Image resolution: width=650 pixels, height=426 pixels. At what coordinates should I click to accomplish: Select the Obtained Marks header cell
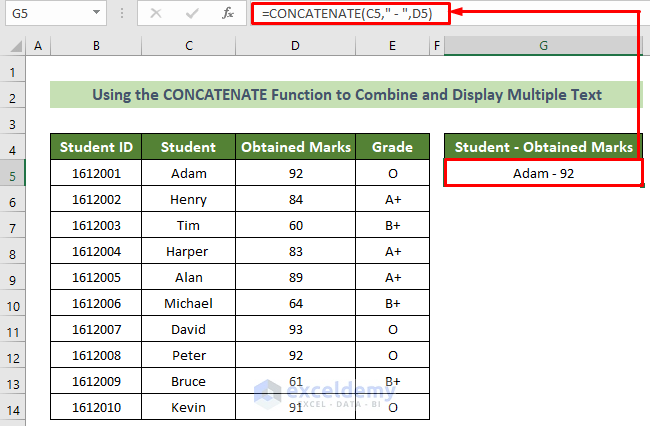point(295,147)
